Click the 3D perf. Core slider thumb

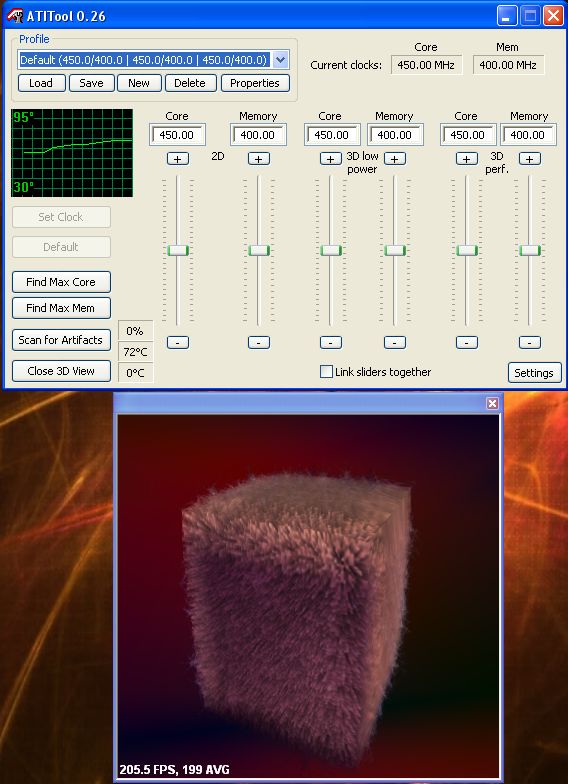[466, 250]
